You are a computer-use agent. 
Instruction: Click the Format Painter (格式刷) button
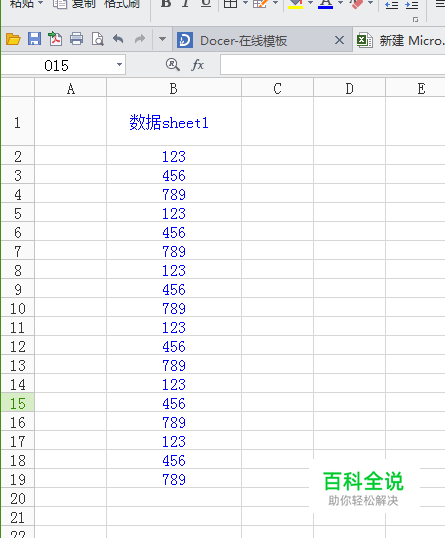click(x=122, y=4)
